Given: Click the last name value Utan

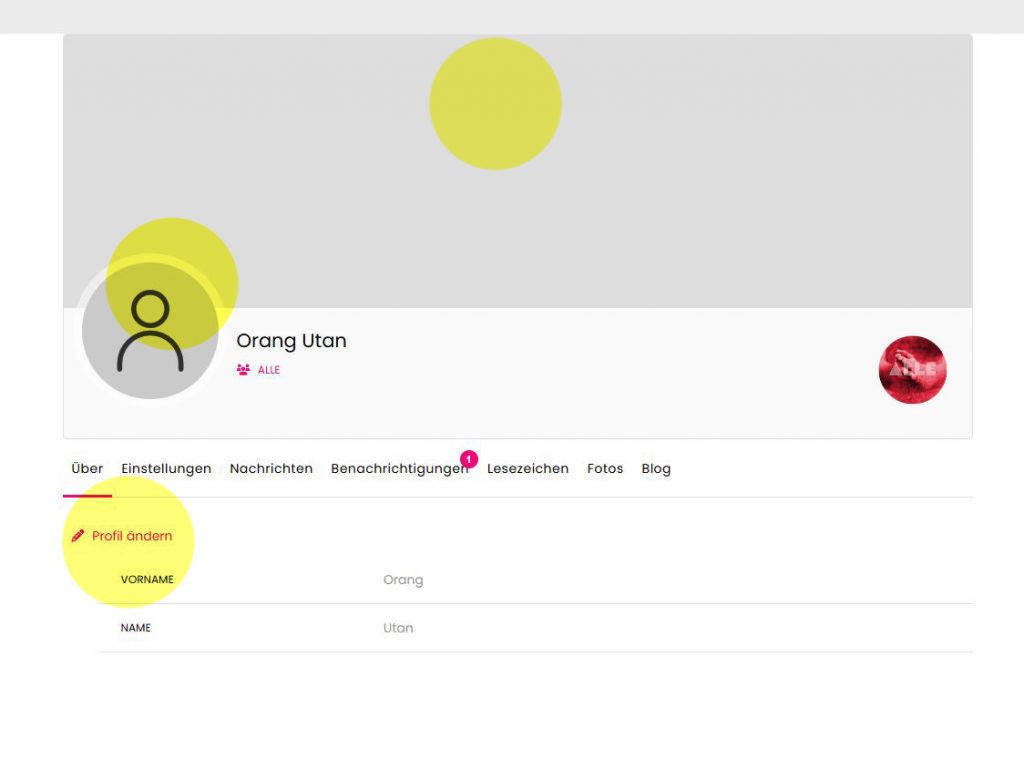Looking at the screenshot, I should (398, 629).
